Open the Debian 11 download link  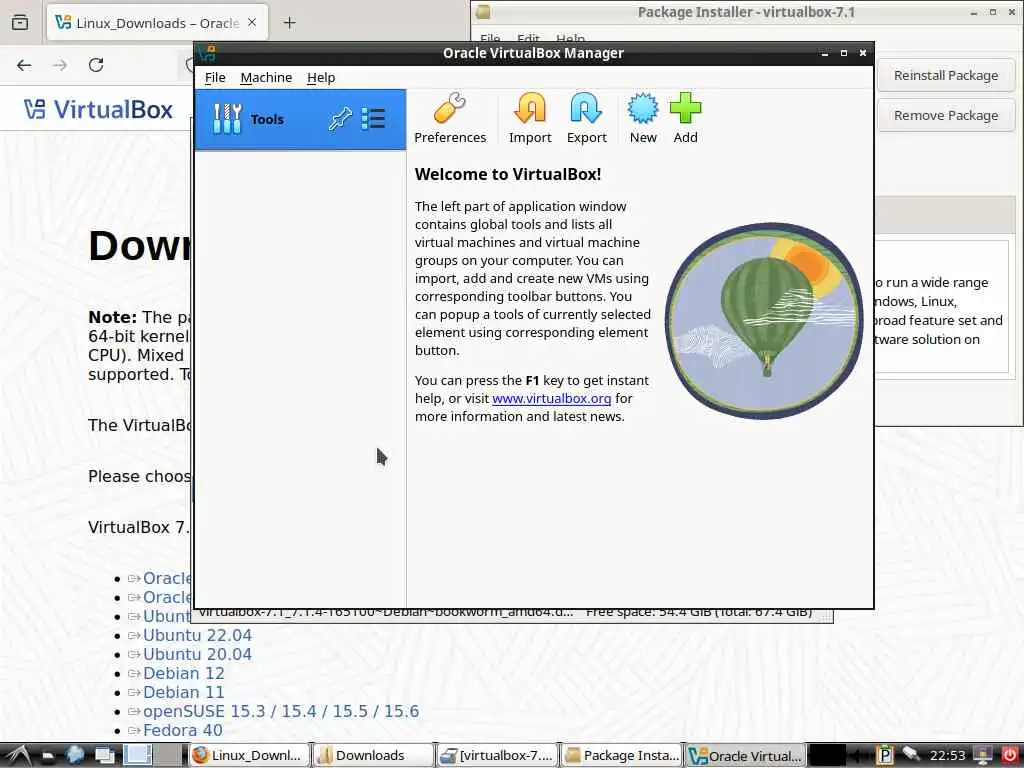pos(184,692)
